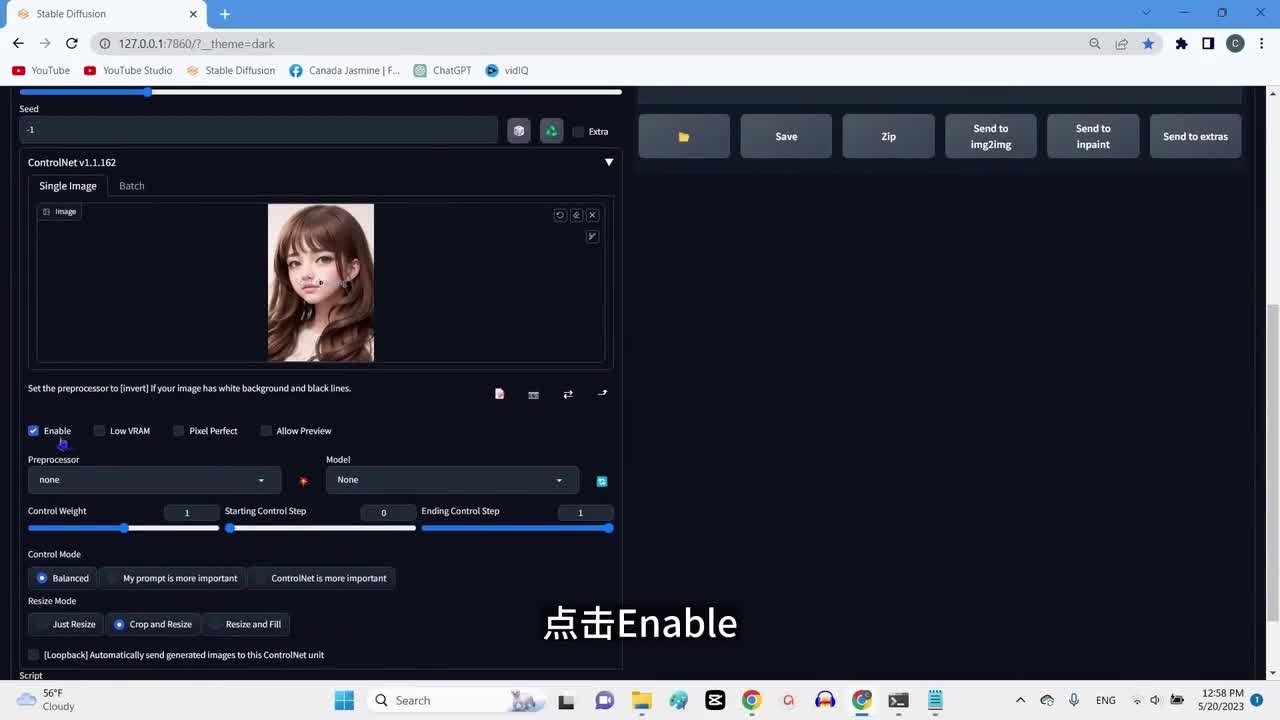Click the swap dimensions arrows icon
Image resolution: width=1280 pixels, height=720 pixels.
(568, 394)
